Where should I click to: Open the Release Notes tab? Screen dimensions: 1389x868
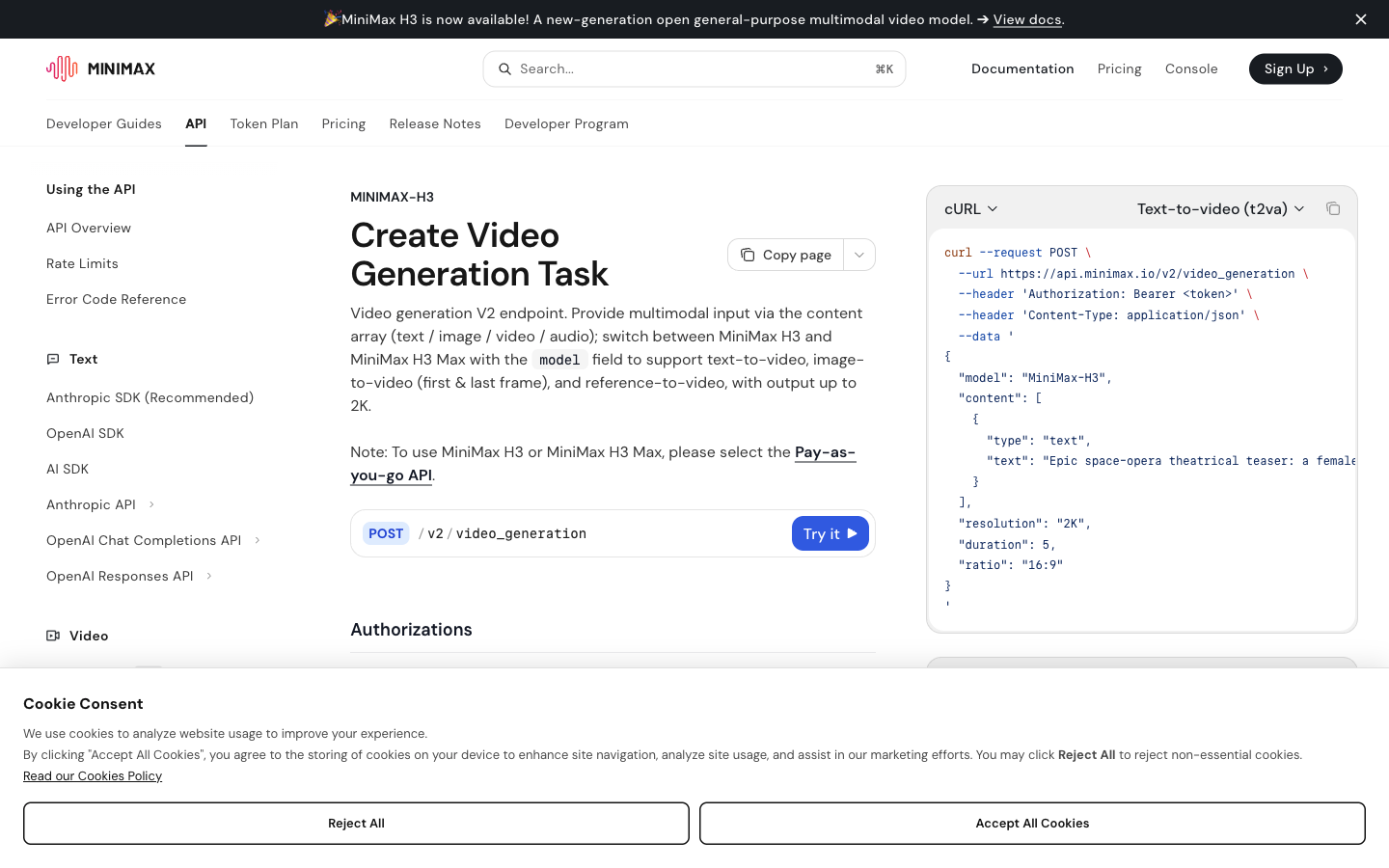pyautogui.click(x=435, y=123)
